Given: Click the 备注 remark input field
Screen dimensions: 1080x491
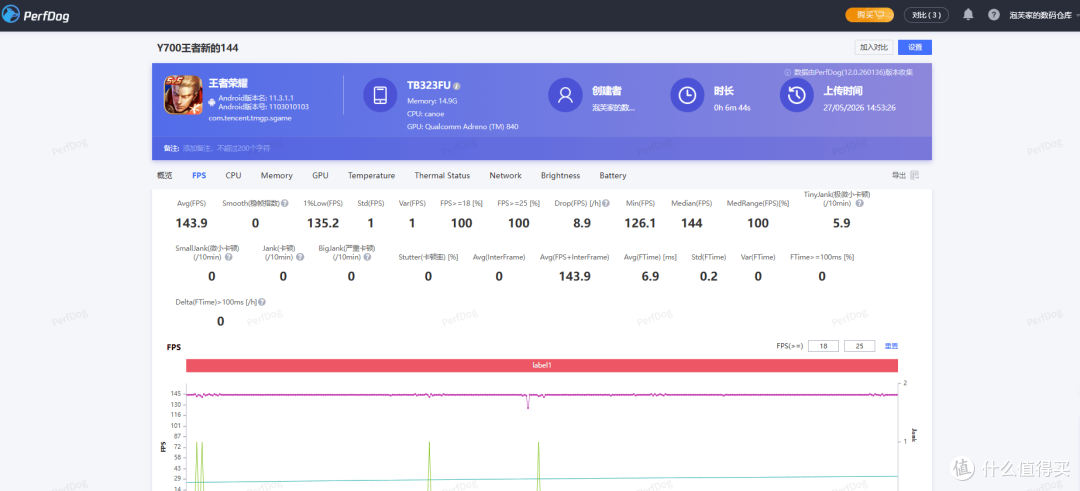Looking at the screenshot, I should pyautogui.click(x=227, y=148).
